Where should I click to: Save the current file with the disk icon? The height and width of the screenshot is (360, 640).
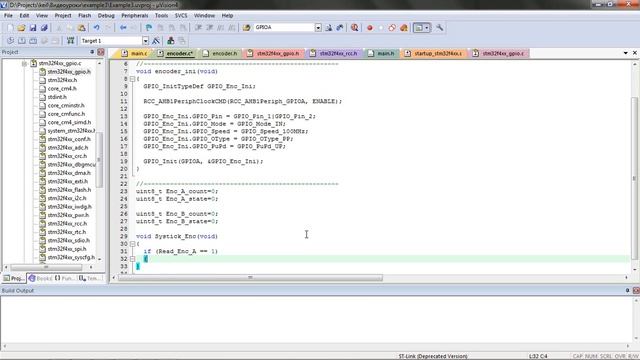click(x=33, y=28)
